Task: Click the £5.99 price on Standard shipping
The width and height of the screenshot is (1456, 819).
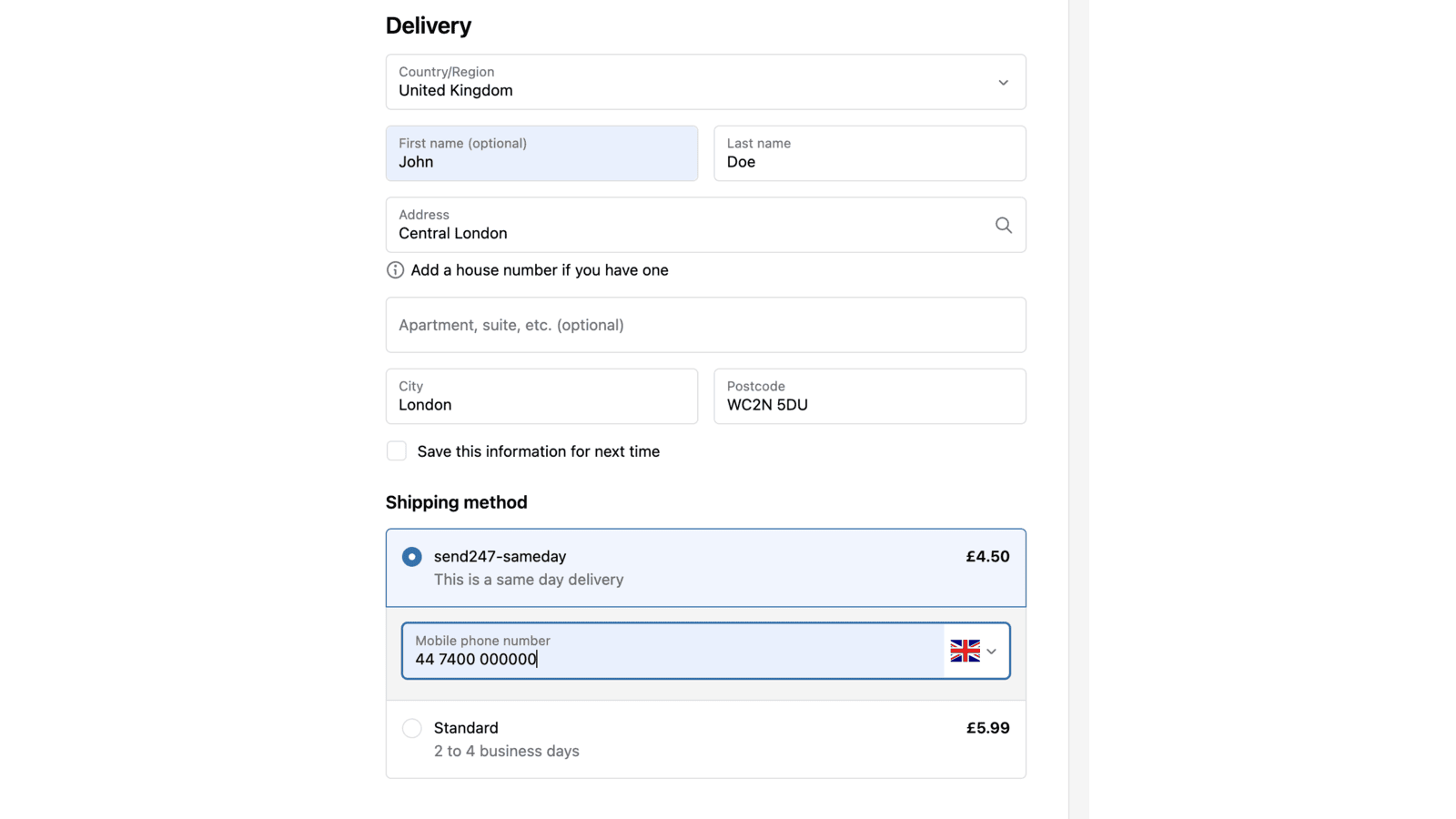Action: tap(987, 728)
